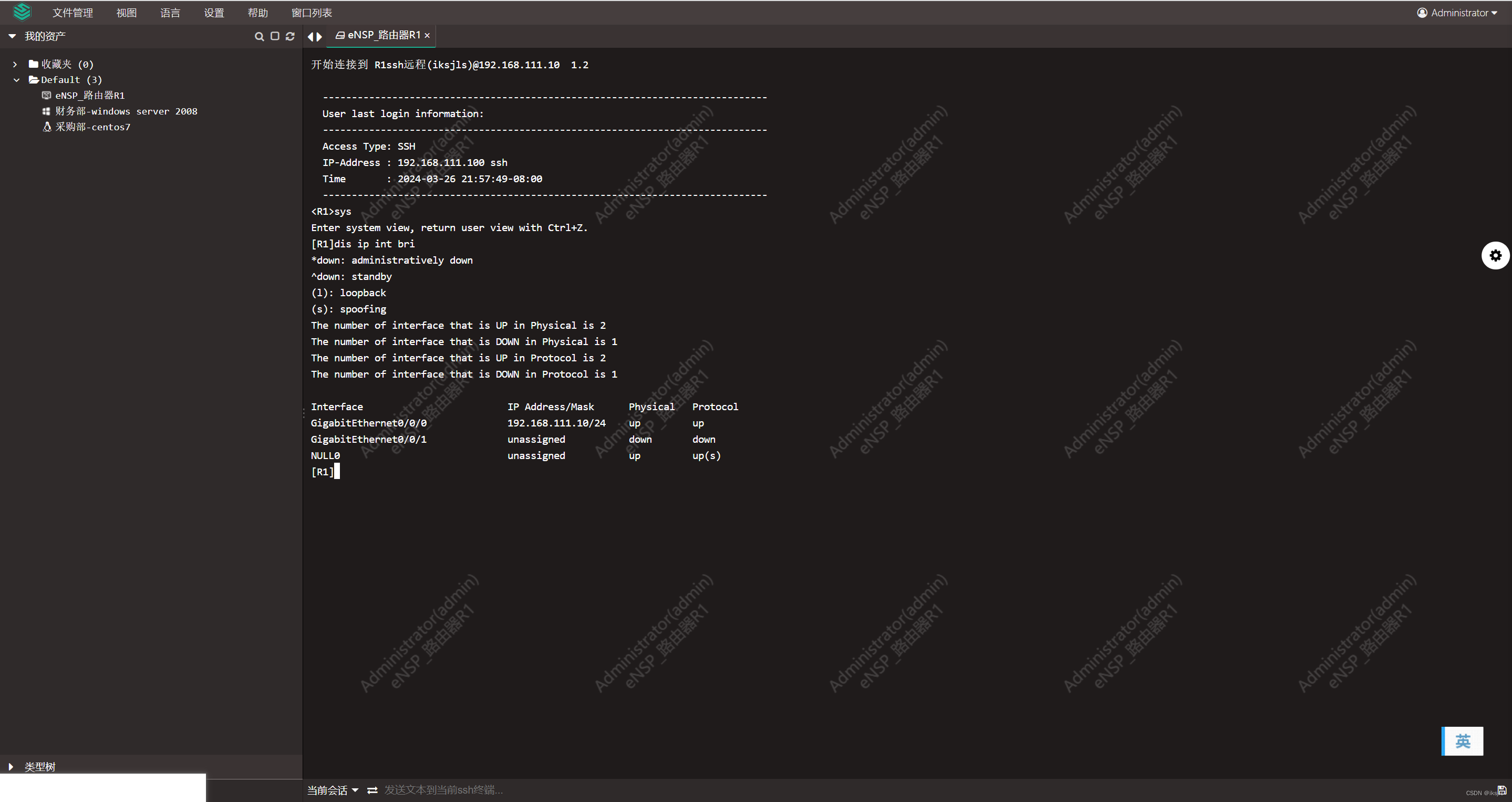Toggle the 英 input language indicator

[1462, 741]
